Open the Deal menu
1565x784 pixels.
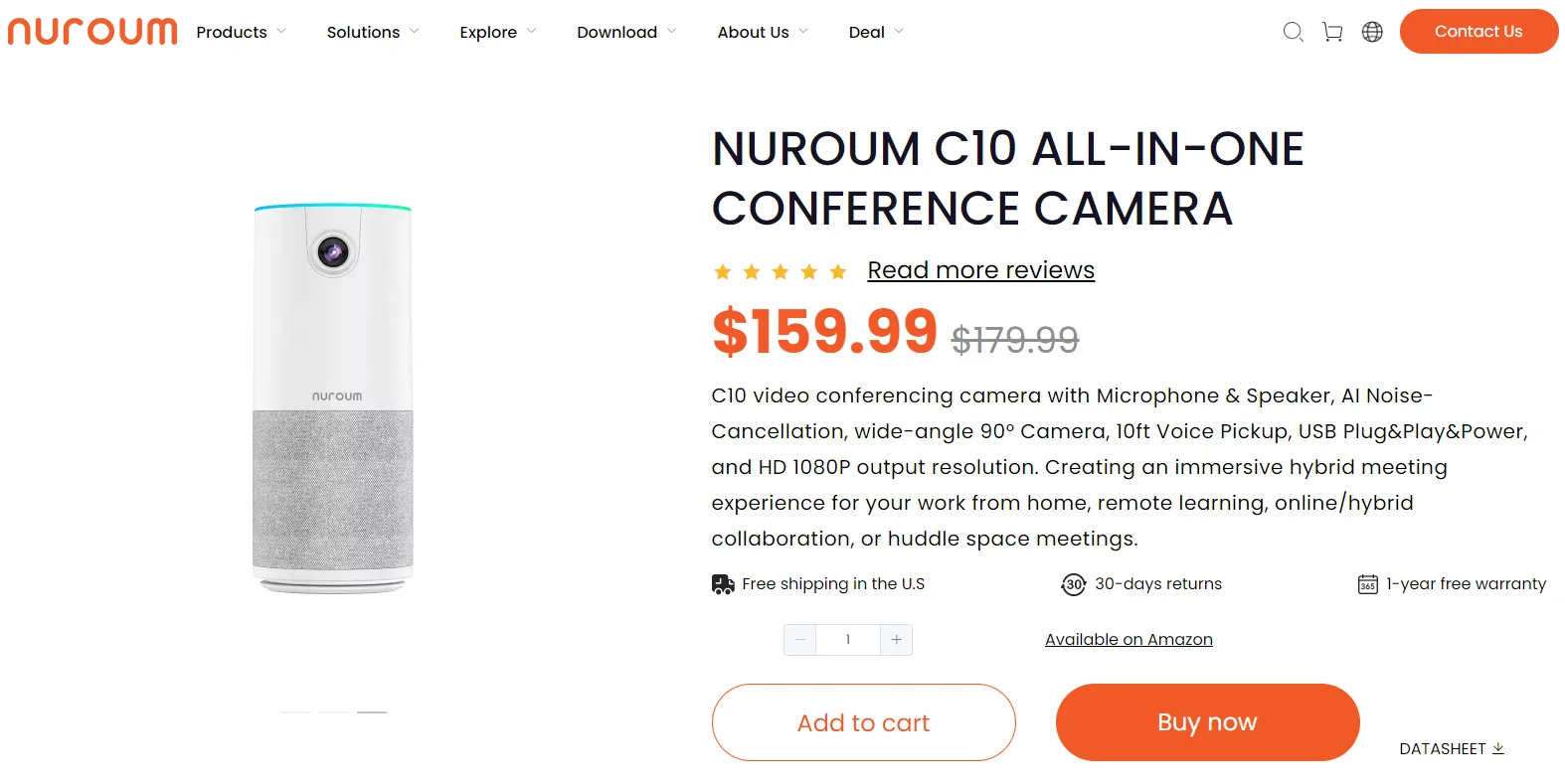coord(876,32)
